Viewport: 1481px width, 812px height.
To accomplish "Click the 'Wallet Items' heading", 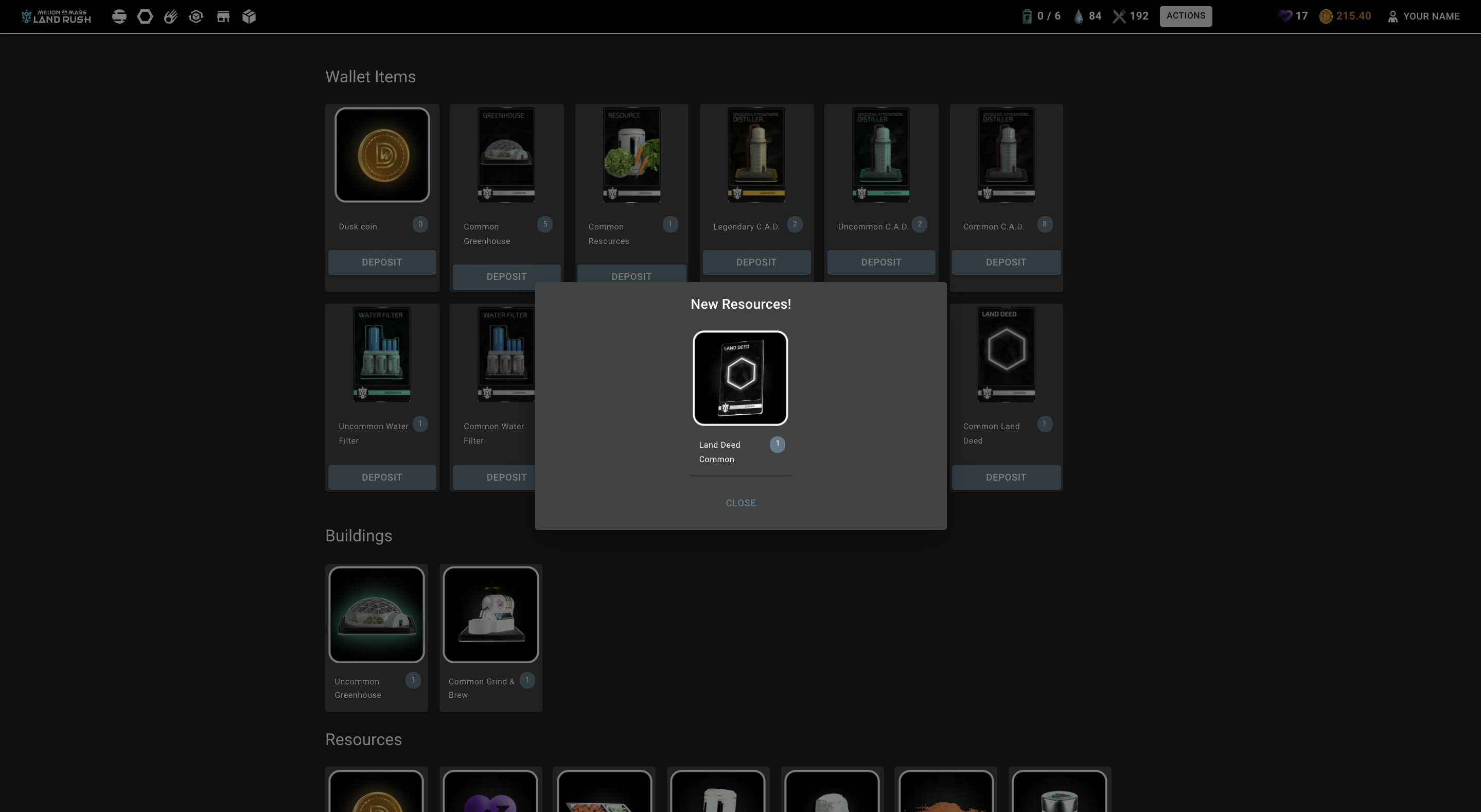I will coord(371,77).
